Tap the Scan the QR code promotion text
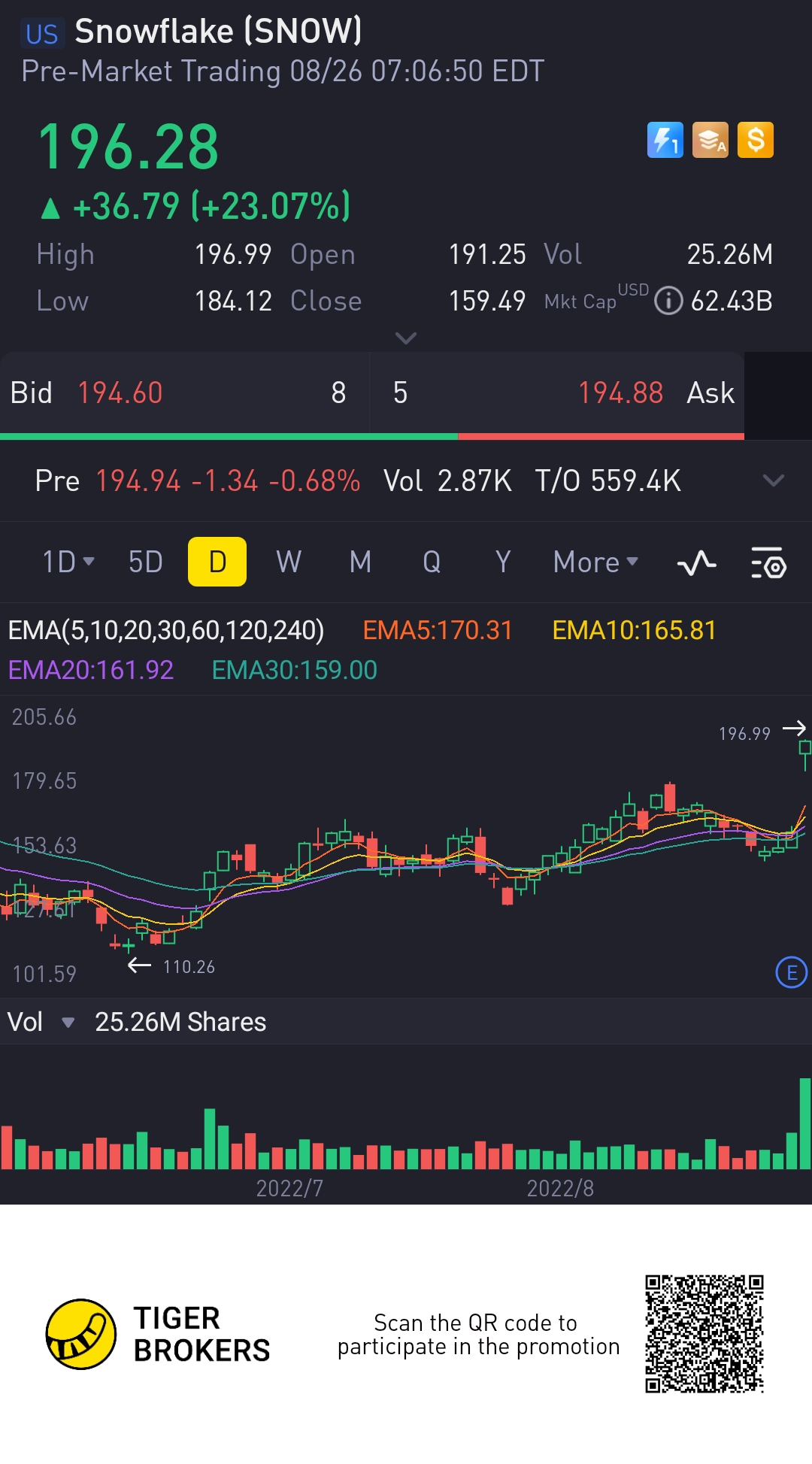812x1464 pixels. tap(478, 1335)
